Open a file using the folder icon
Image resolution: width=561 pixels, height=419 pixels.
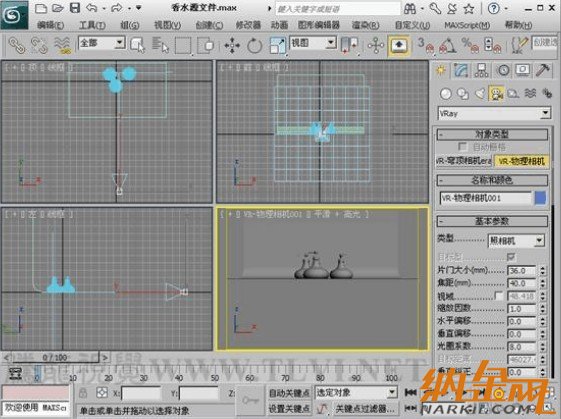[x=58, y=8]
